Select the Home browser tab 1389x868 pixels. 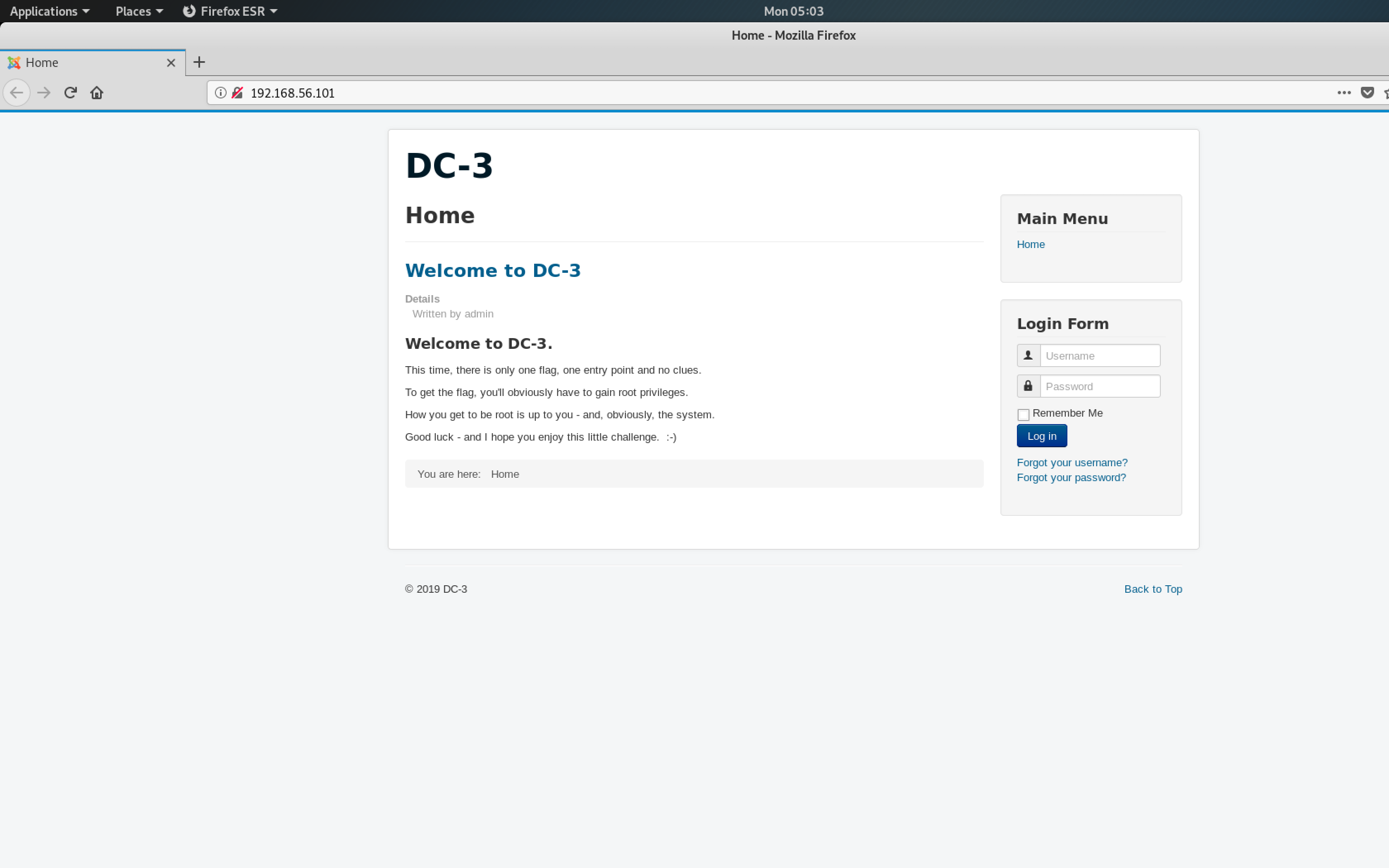(93, 62)
